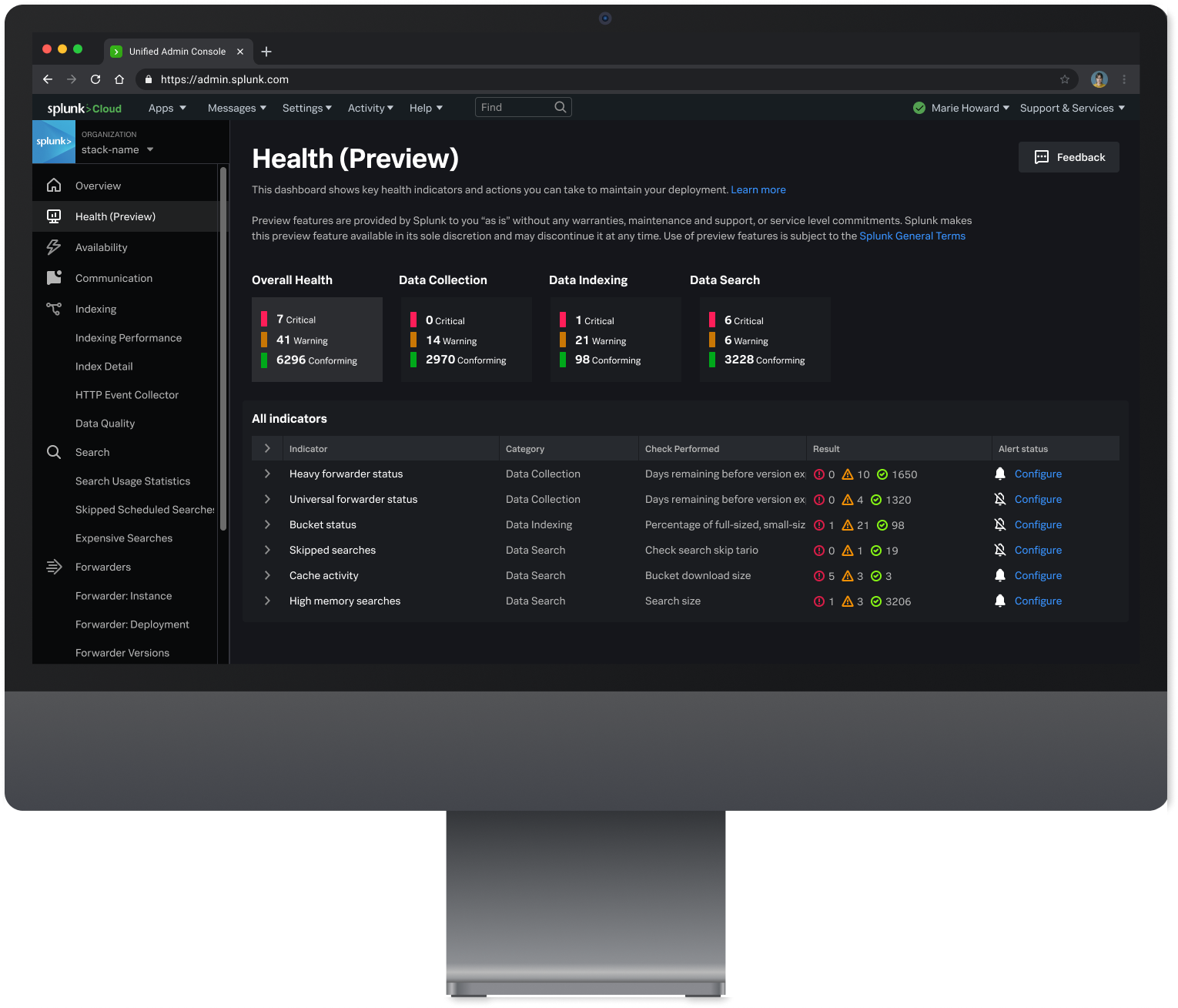
Task: Expand the Skipped searches row
Action: point(267,550)
